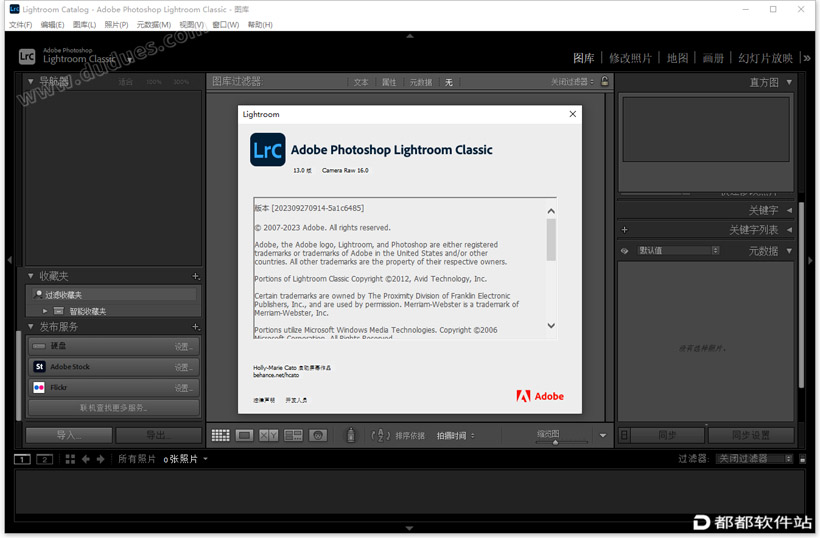Toggle the filter lock icon
This screenshot has height=538, width=820.
[605, 81]
